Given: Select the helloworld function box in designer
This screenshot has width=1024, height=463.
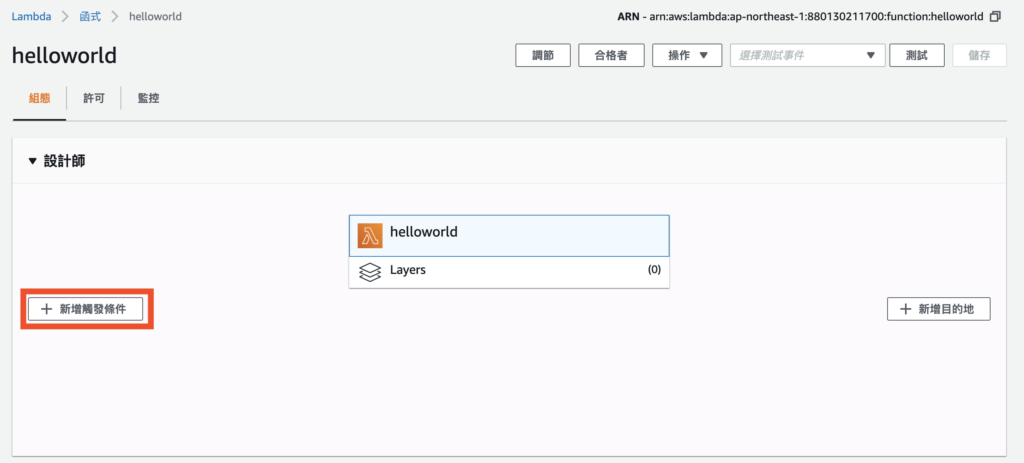Looking at the screenshot, I should pyautogui.click(x=509, y=236).
